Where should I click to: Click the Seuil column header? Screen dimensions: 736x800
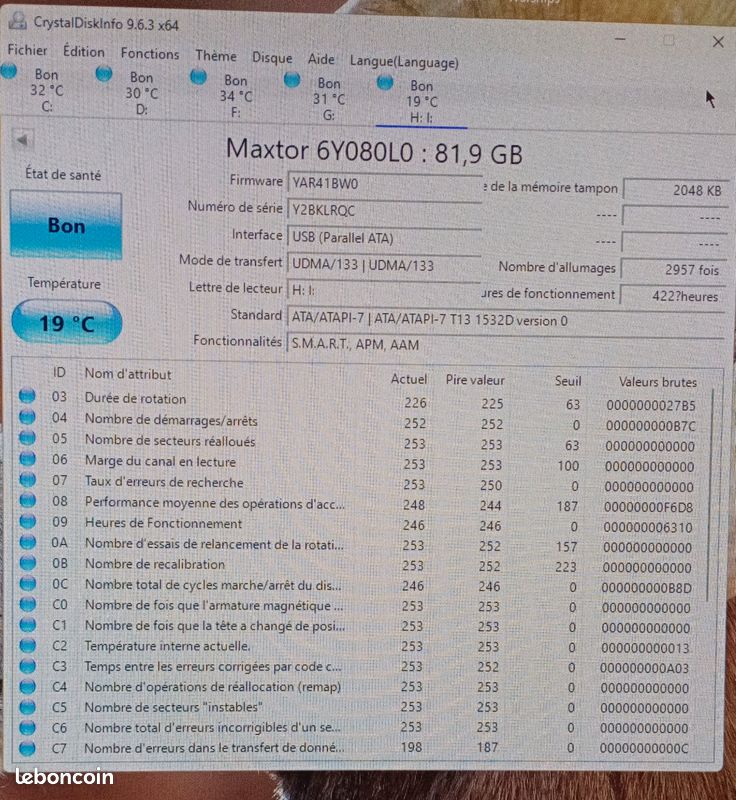coord(568,381)
